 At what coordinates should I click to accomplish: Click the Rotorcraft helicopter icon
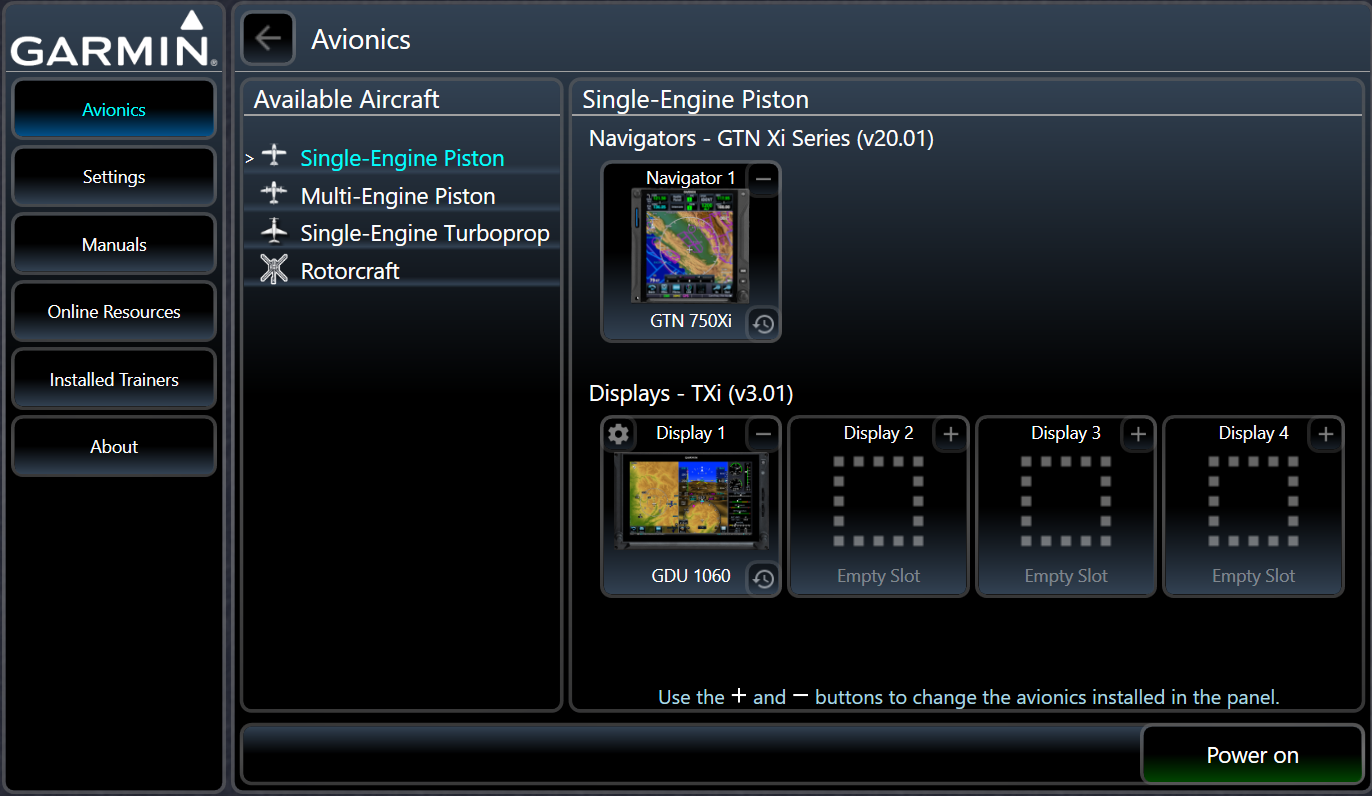point(274,270)
